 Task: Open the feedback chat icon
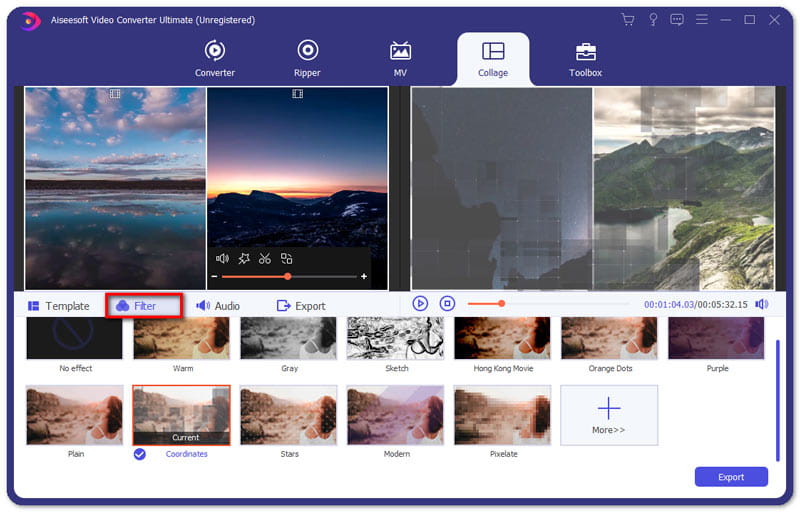(x=677, y=20)
